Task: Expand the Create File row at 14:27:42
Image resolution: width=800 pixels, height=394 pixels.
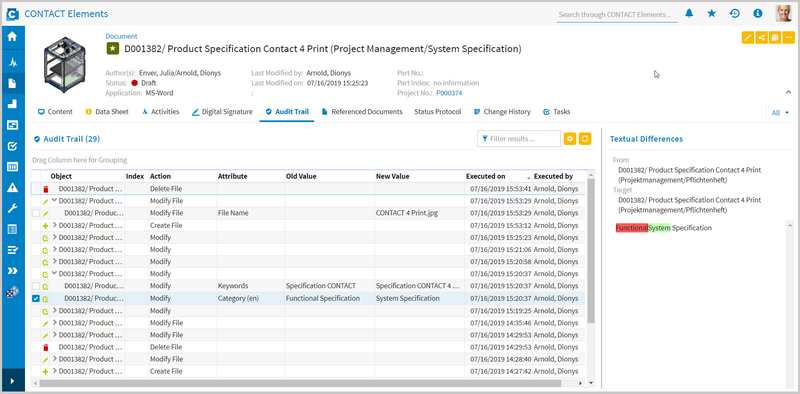Action: [55, 371]
